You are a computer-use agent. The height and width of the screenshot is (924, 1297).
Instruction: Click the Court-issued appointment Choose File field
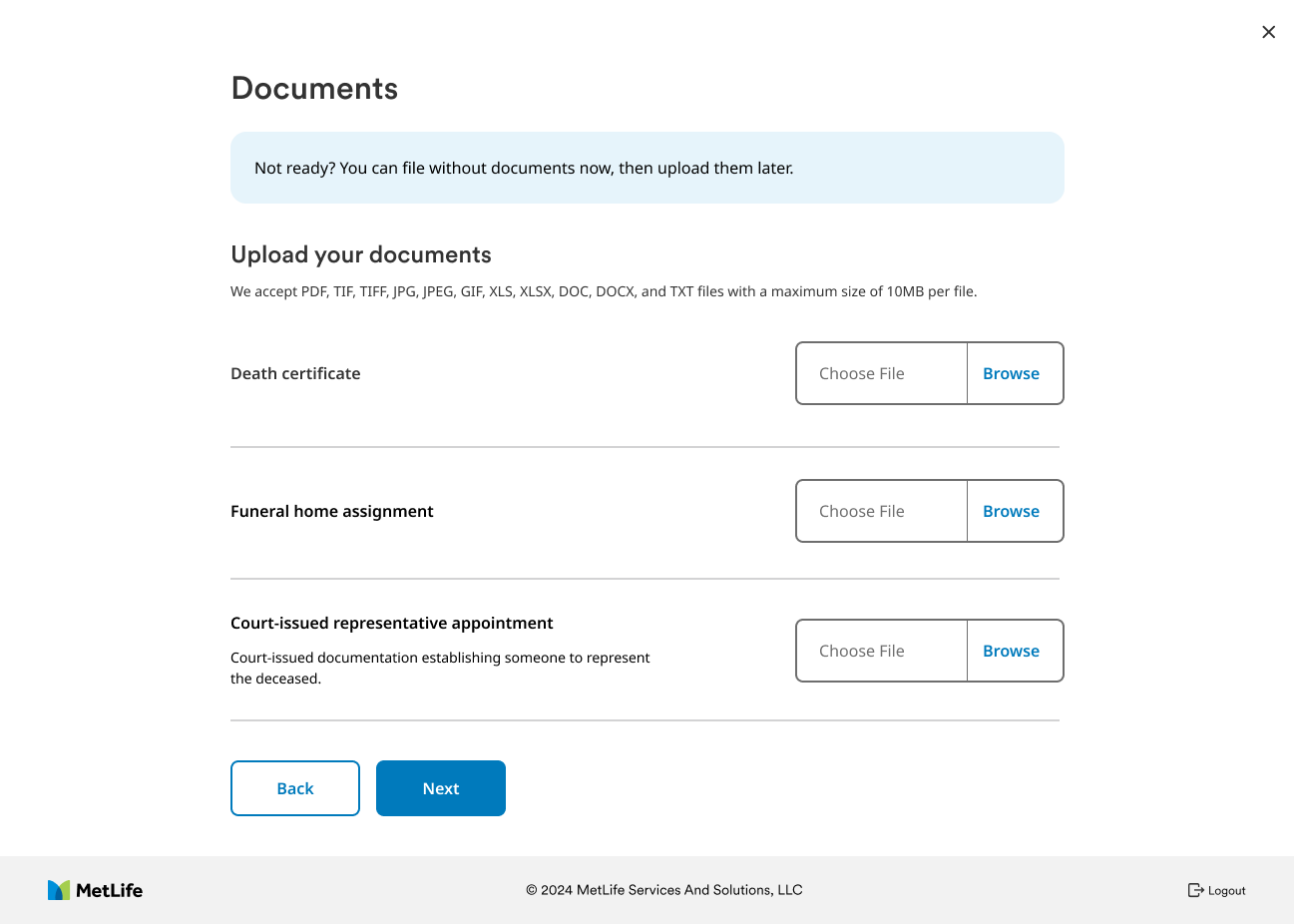(882, 651)
